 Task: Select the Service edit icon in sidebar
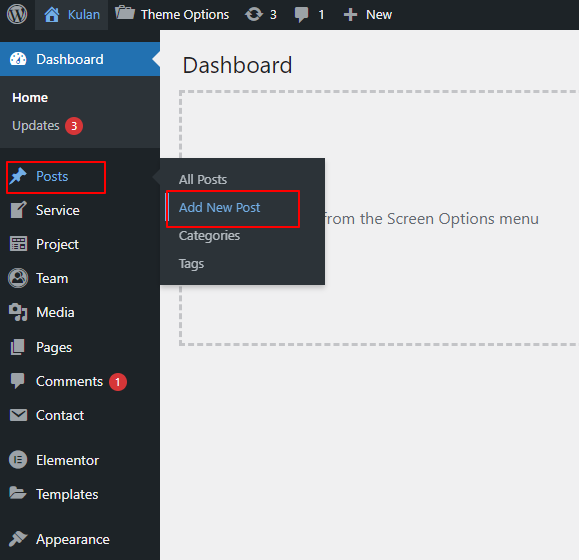pos(18,210)
